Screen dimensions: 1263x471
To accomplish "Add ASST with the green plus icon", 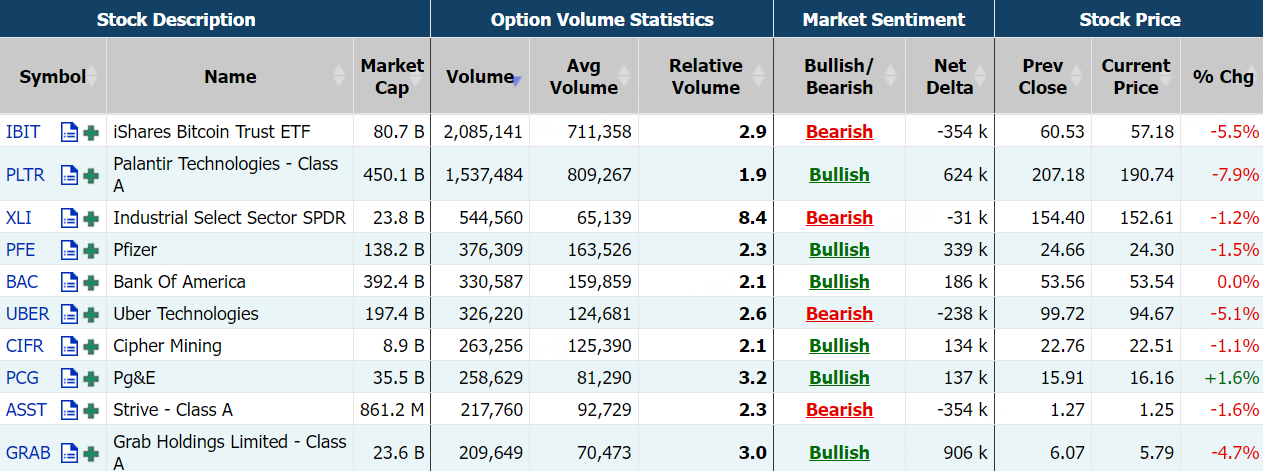I will (91, 410).
